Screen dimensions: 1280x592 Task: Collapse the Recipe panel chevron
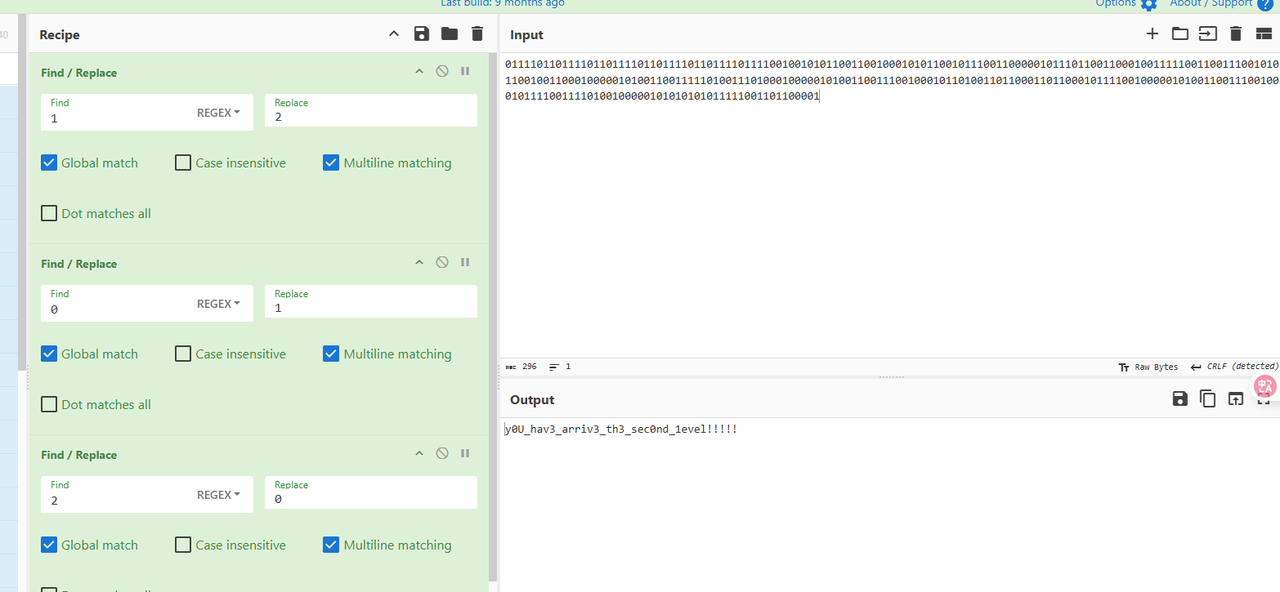[x=394, y=34]
